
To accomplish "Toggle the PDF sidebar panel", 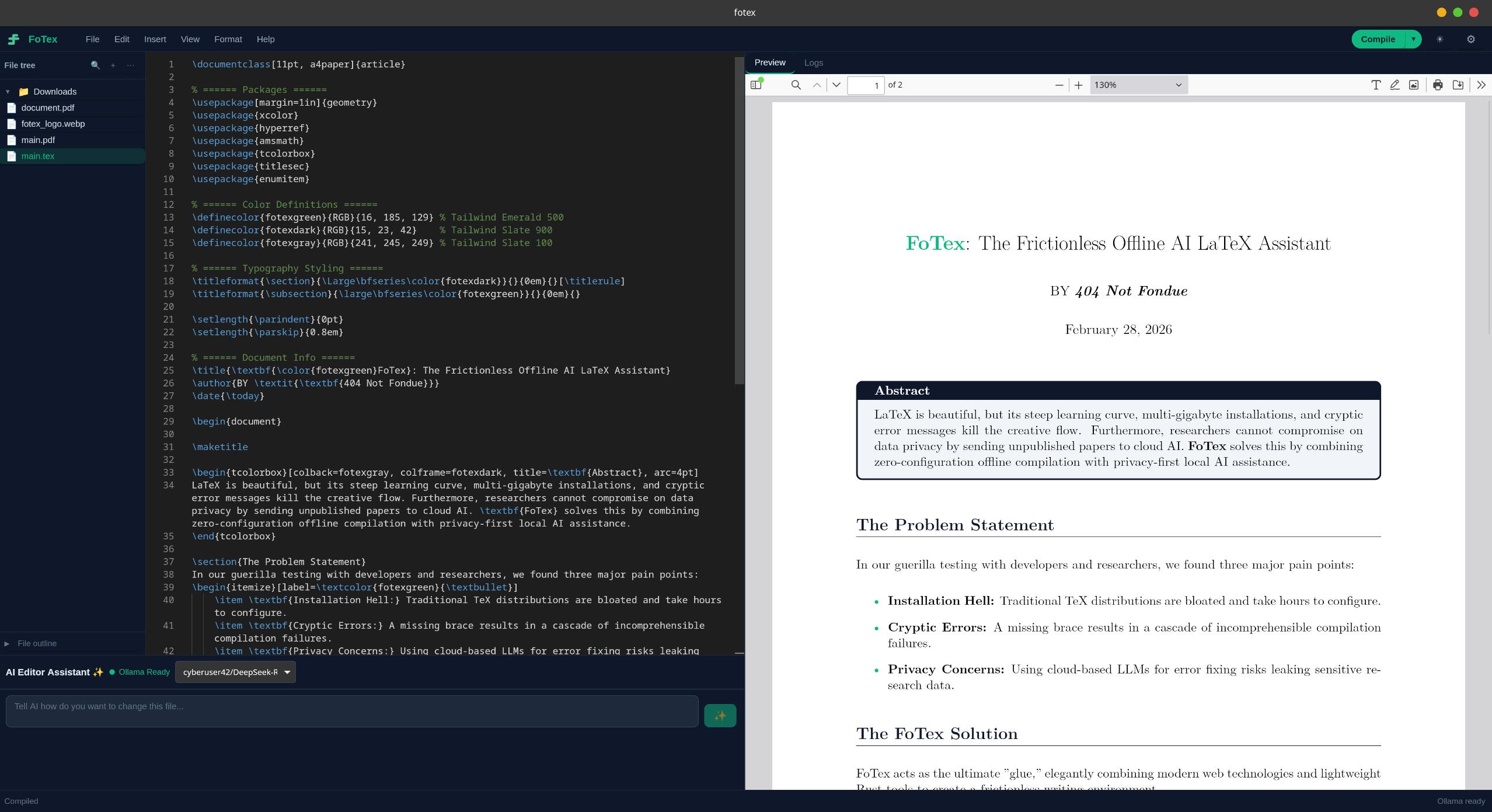I will (x=757, y=85).
